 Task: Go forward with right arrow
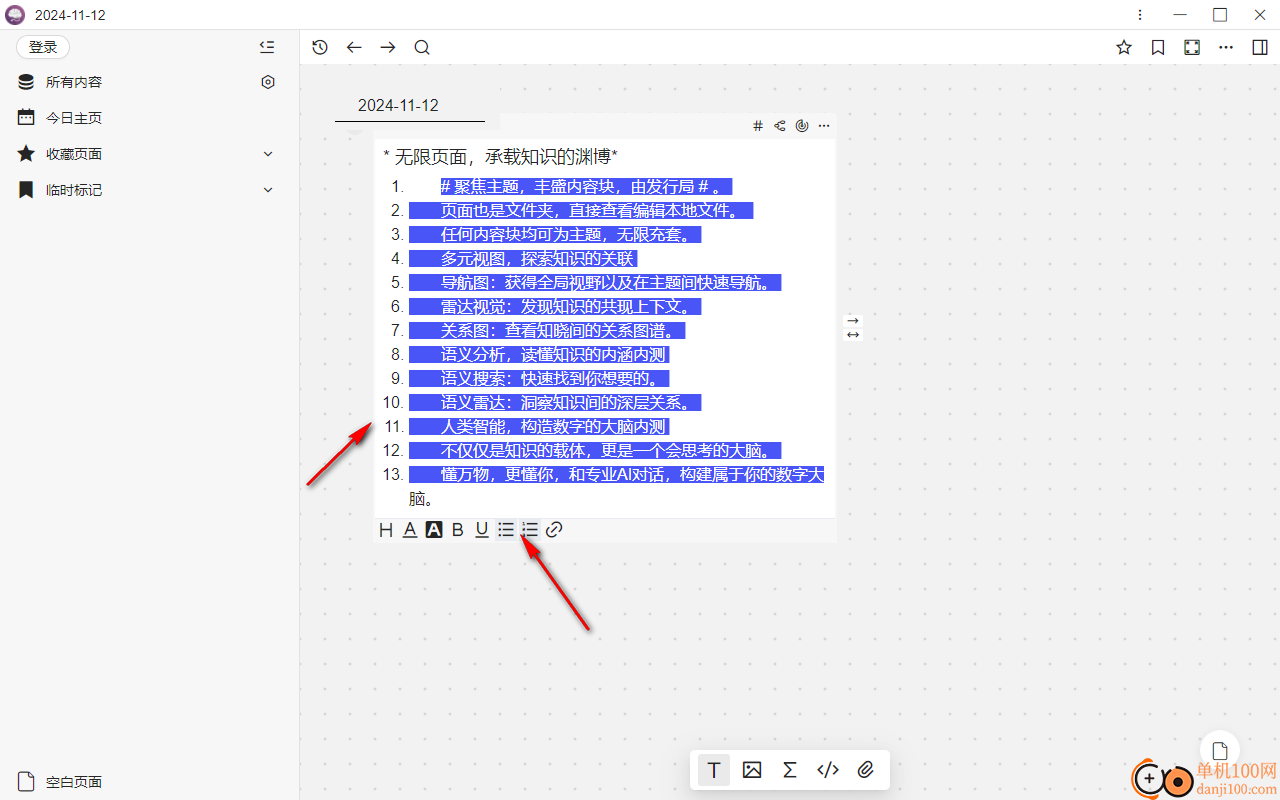pyautogui.click(x=388, y=47)
